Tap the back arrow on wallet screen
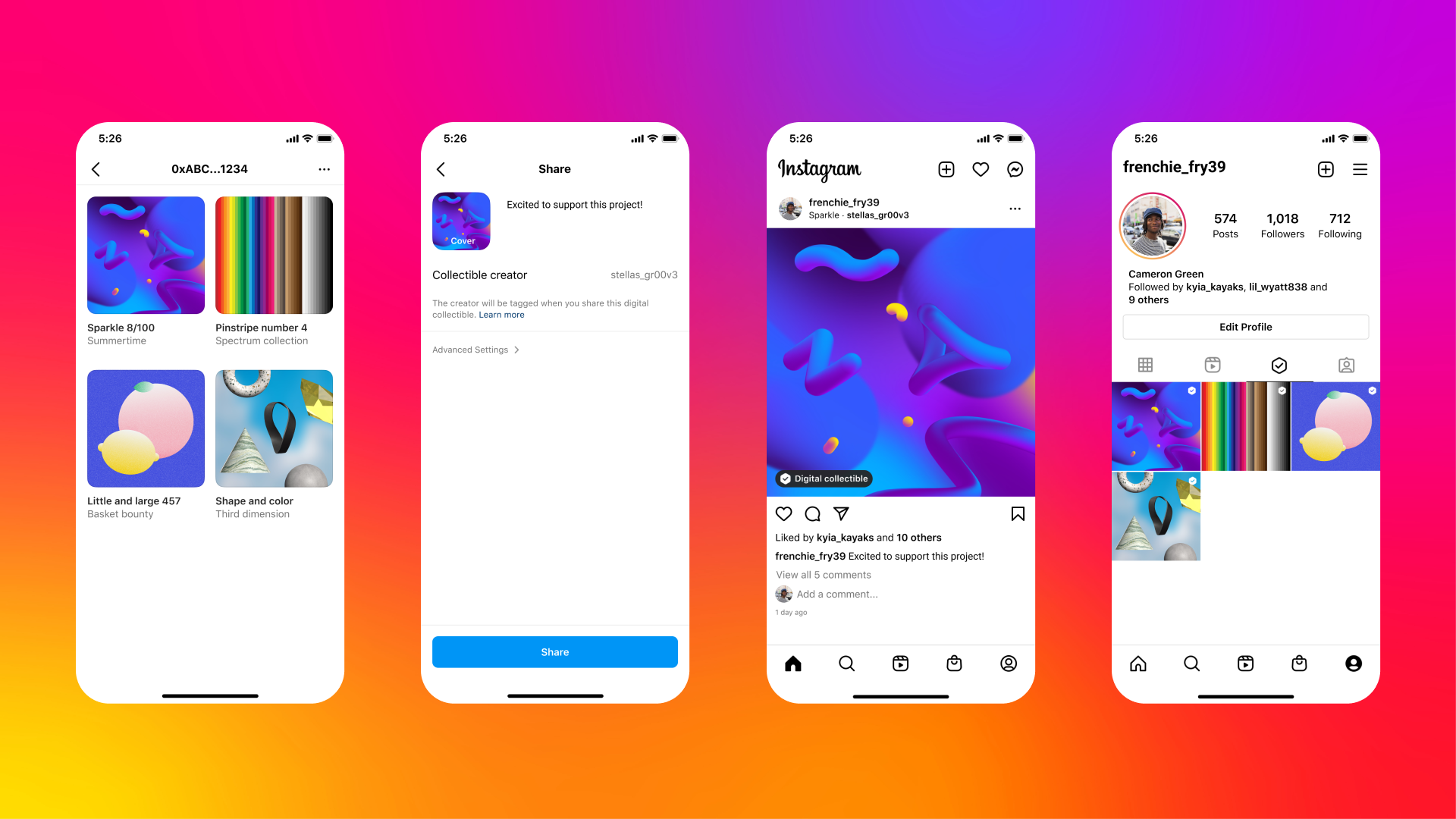 tap(97, 168)
